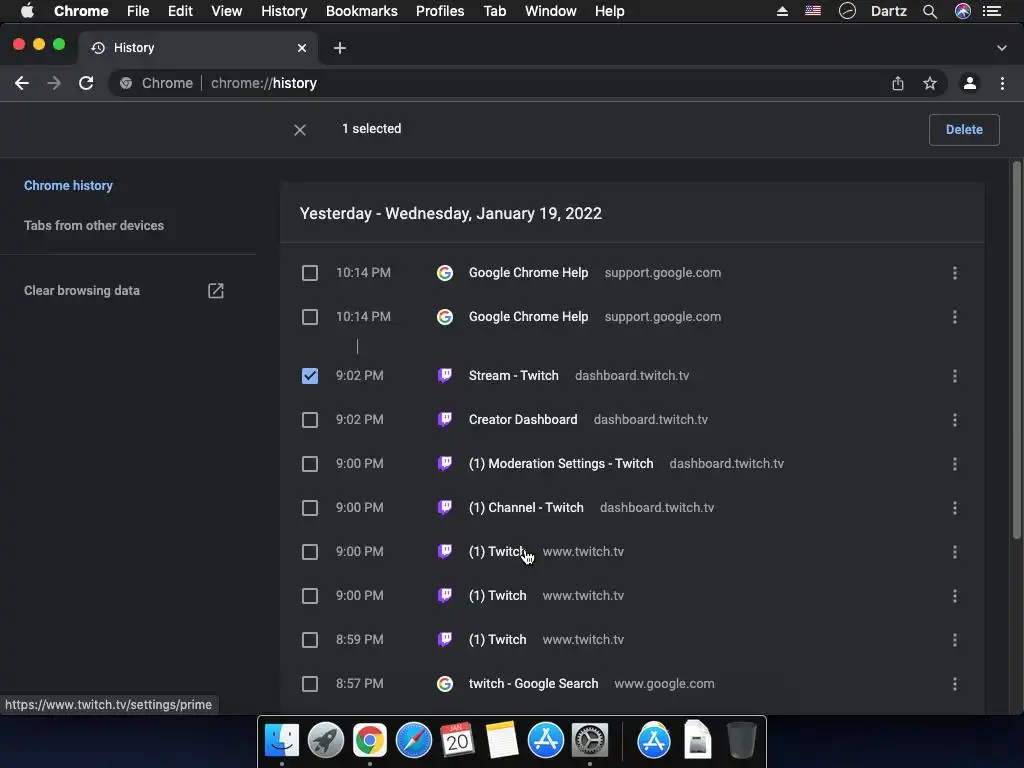Open Spotlight search in menu bar
Viewport: 1024px width, 768px height.
pyautogui.click(x=930, y=11)
